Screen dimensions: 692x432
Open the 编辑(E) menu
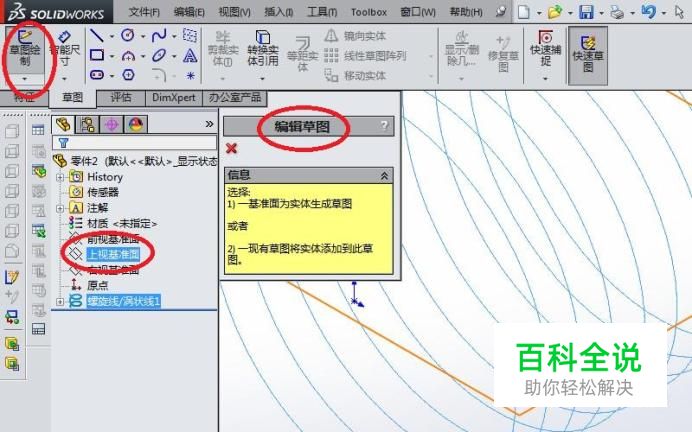click(x=189, y=12)
